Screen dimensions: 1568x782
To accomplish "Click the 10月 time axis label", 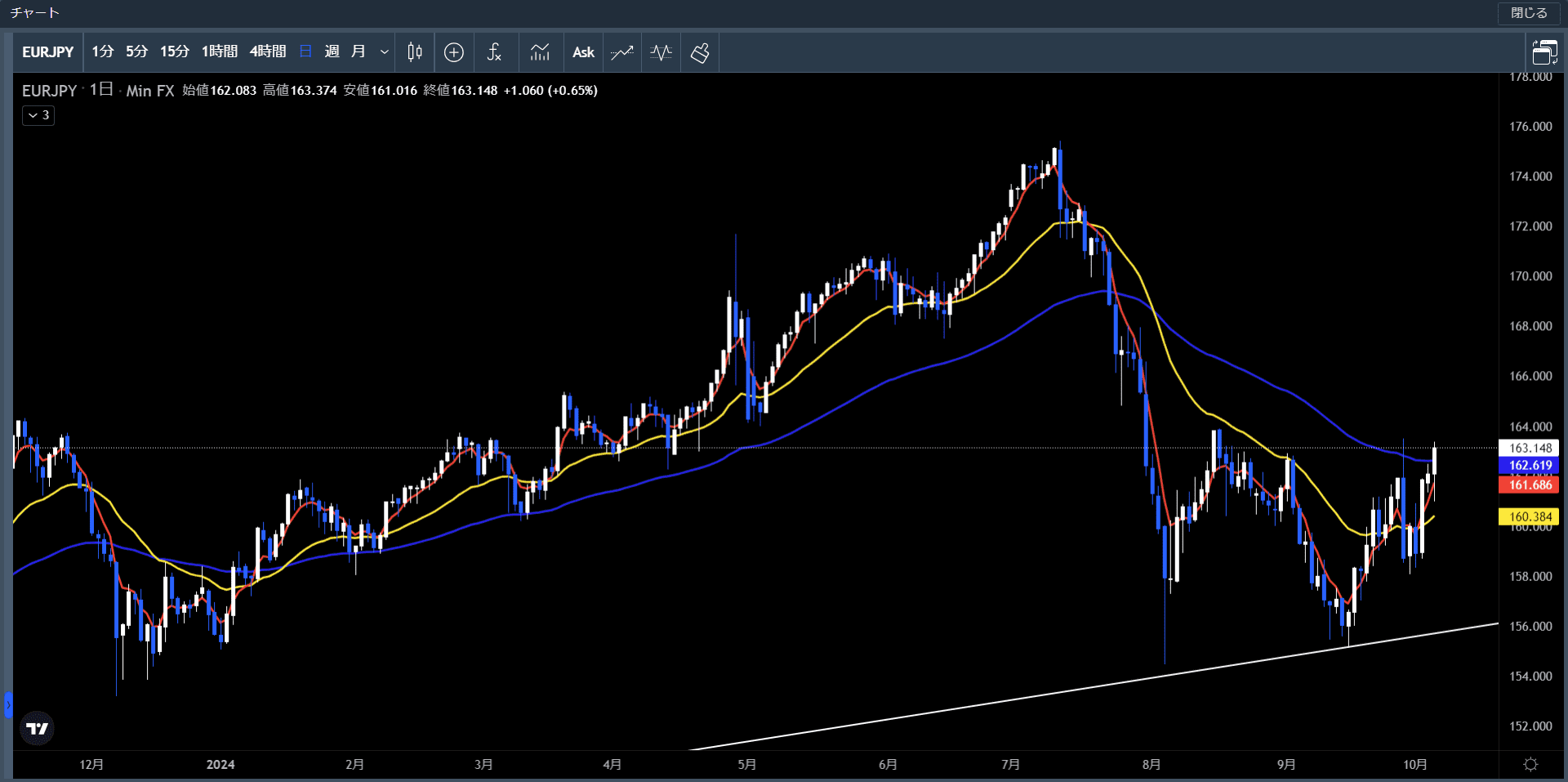I will (x=1415, y=764).
